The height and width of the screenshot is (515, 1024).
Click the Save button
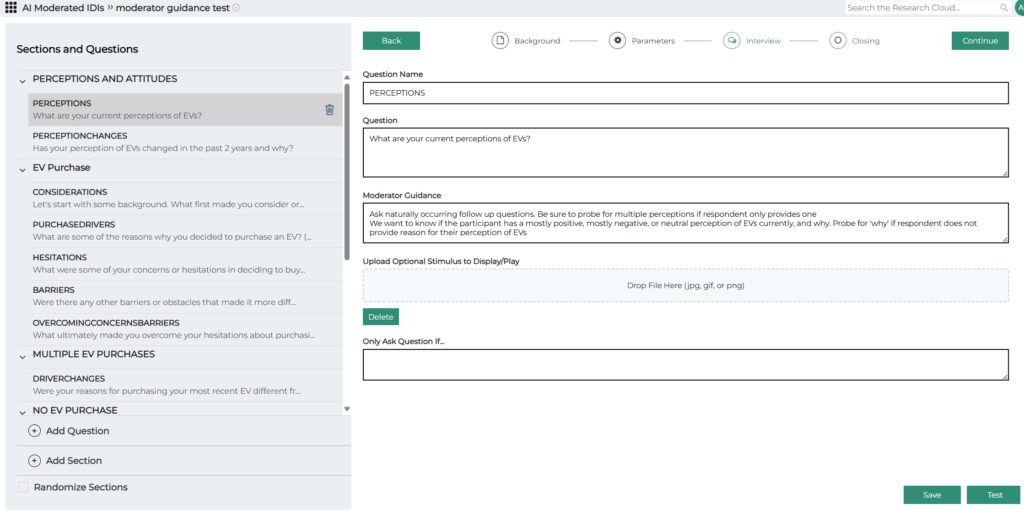coord(932,495)
